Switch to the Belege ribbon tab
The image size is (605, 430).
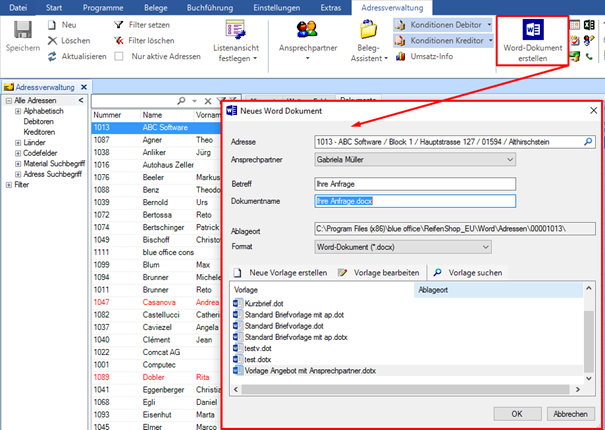coord(155,8)
